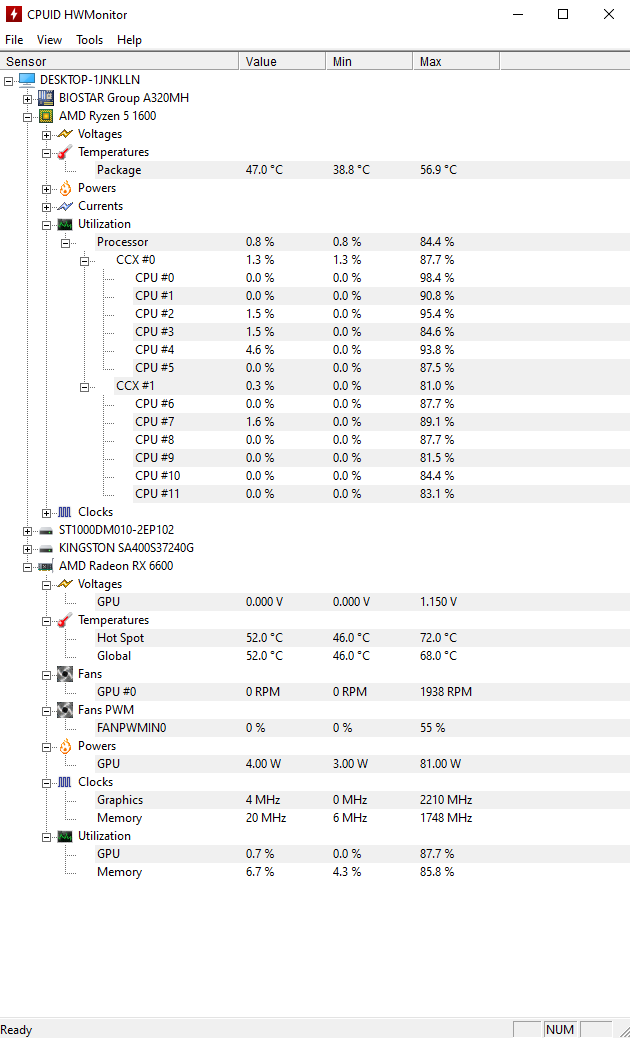Click the Value column header

[282, 62]
